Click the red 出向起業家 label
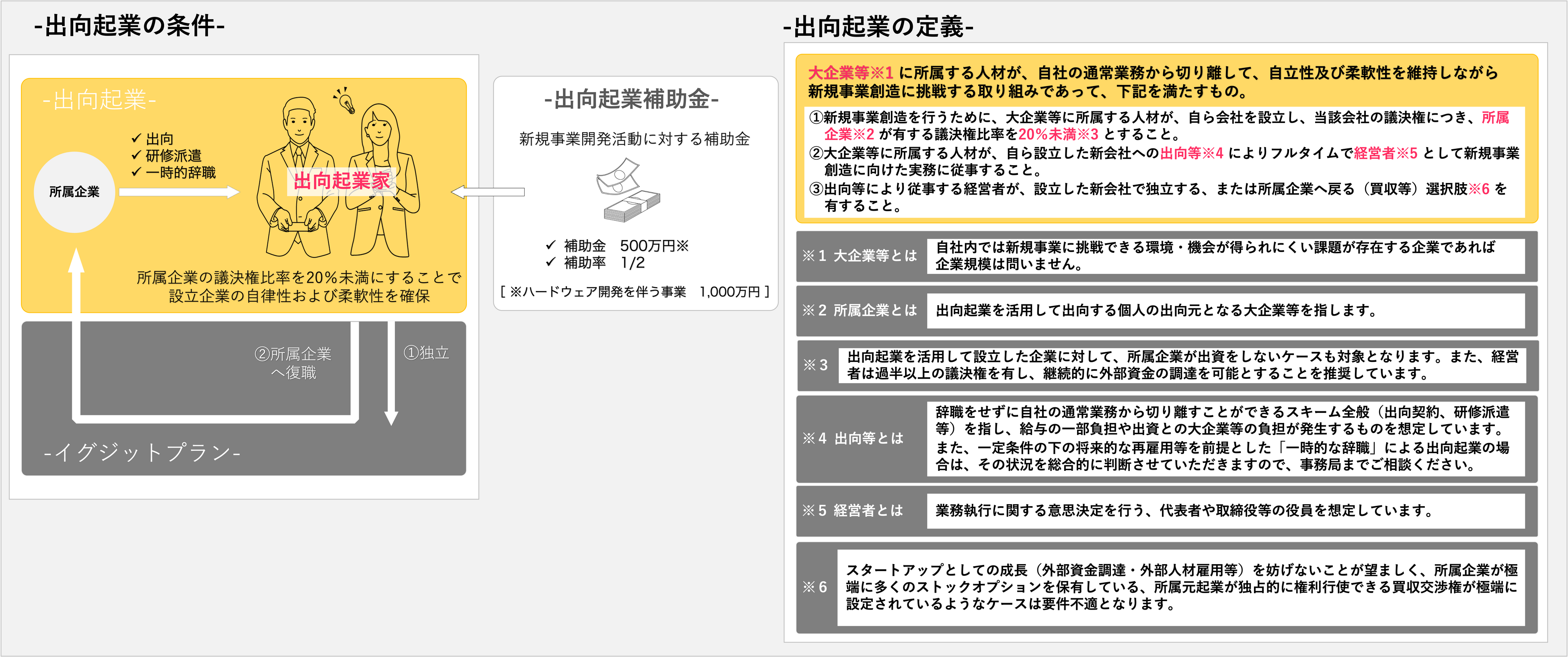Screen dimensions: 1568x657 pos(341,181)
